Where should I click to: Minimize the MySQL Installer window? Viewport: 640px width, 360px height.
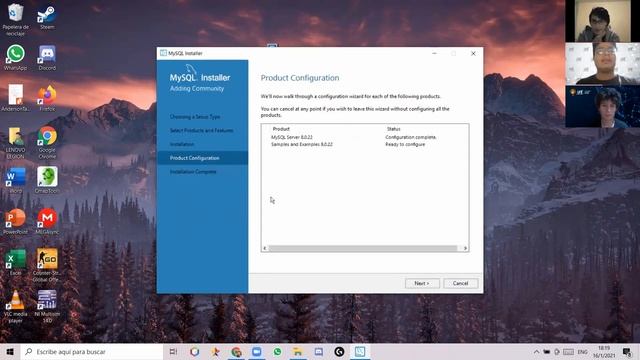click(x=434, y=53)
